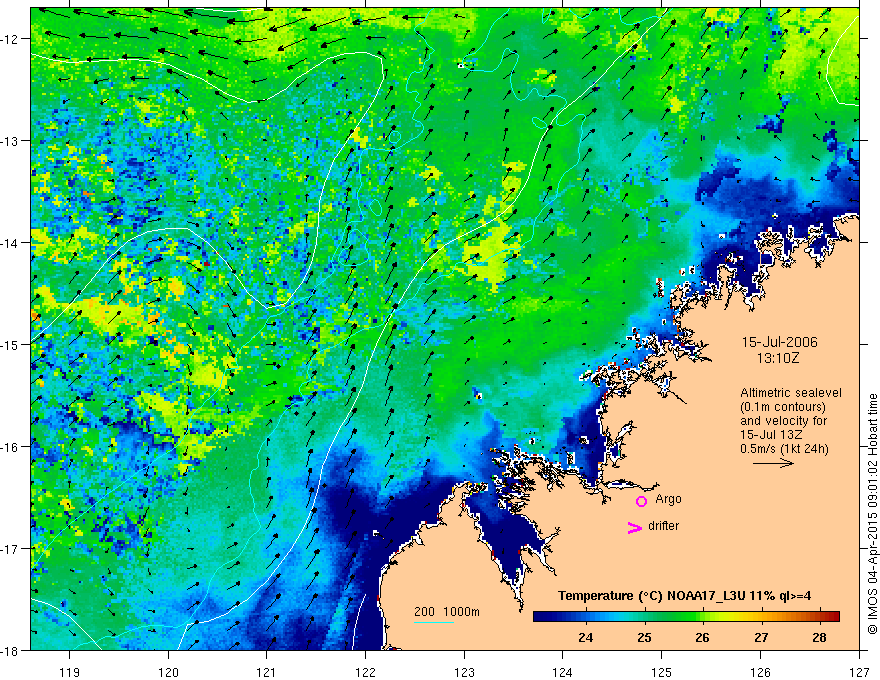Click the magenta Argo circle marker in legend

tap(641, 501)
